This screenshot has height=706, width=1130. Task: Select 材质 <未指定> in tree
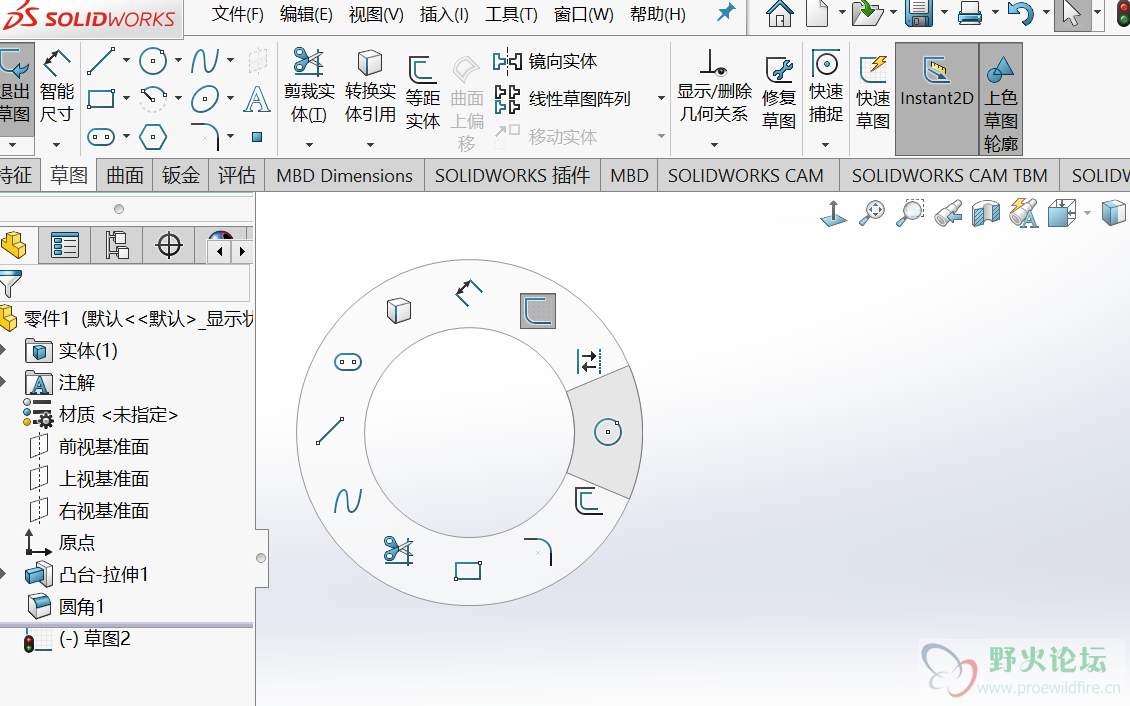click(118, 414)
